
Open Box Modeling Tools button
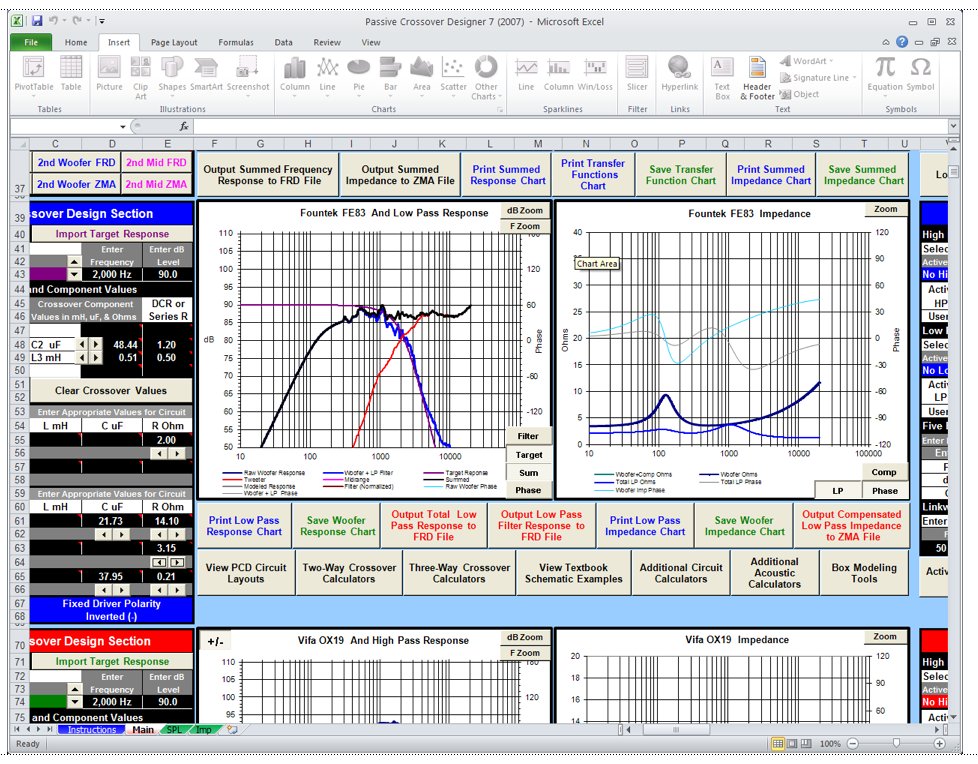point(864,573)
